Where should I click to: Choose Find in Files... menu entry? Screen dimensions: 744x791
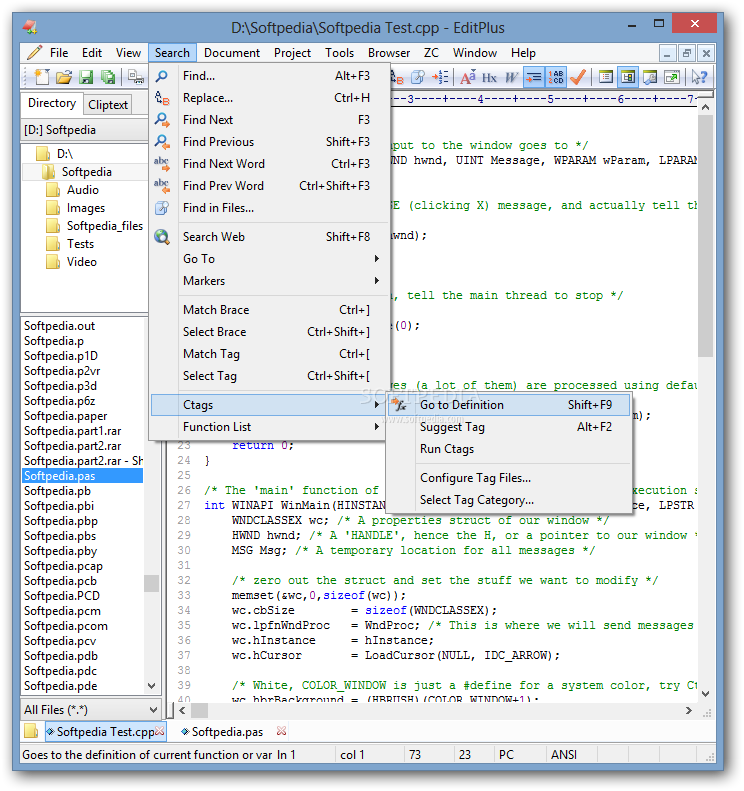coord(270,208)
